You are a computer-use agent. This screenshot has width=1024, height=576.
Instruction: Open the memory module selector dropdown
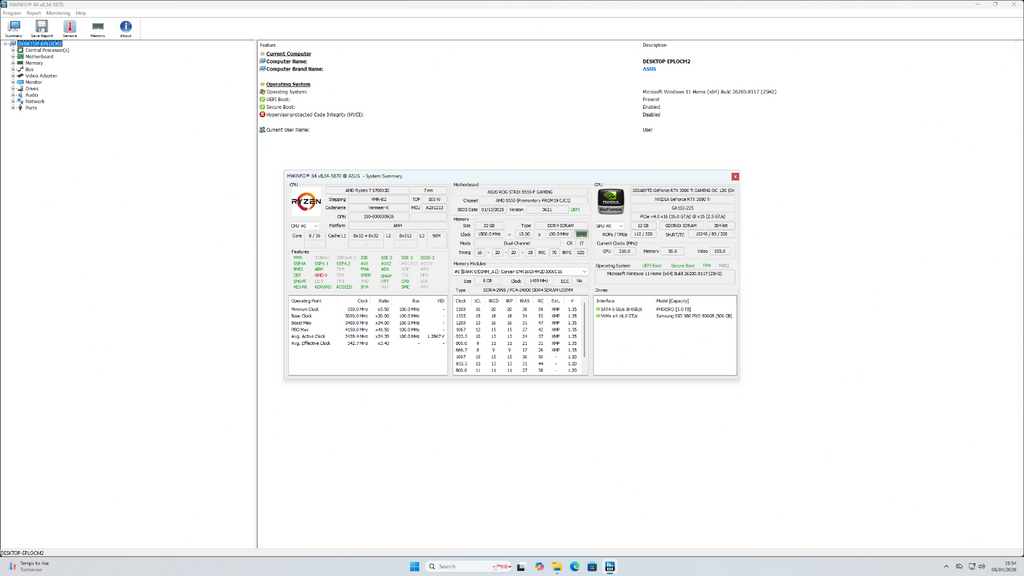tap(520, 272)
